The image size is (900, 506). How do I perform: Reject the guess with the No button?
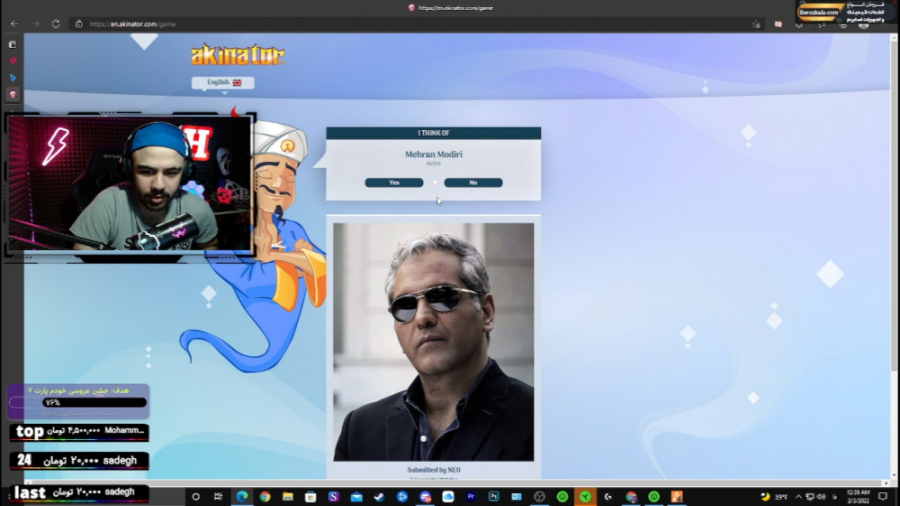click(473, 182)
